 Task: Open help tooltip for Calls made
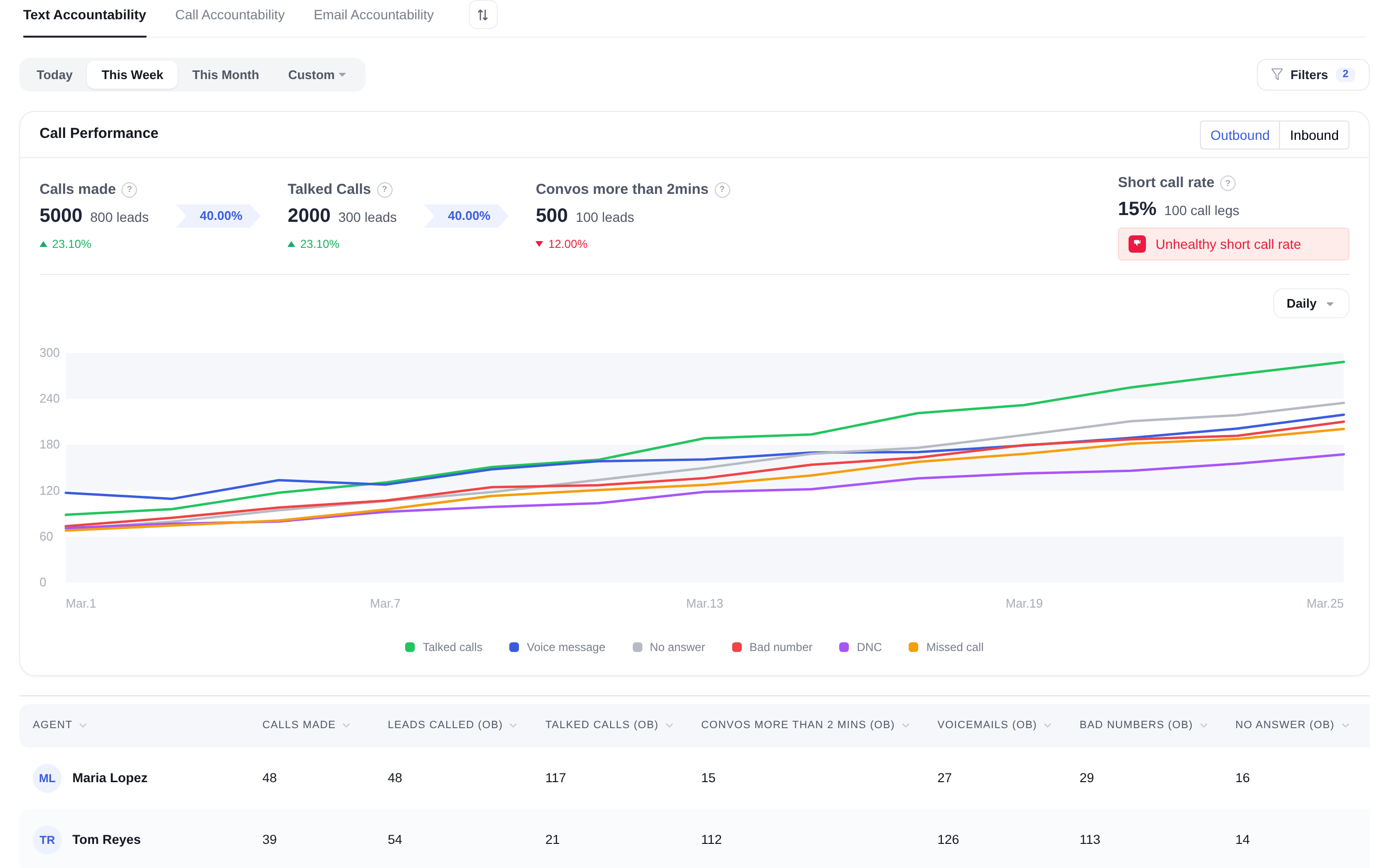coord(129,190)
